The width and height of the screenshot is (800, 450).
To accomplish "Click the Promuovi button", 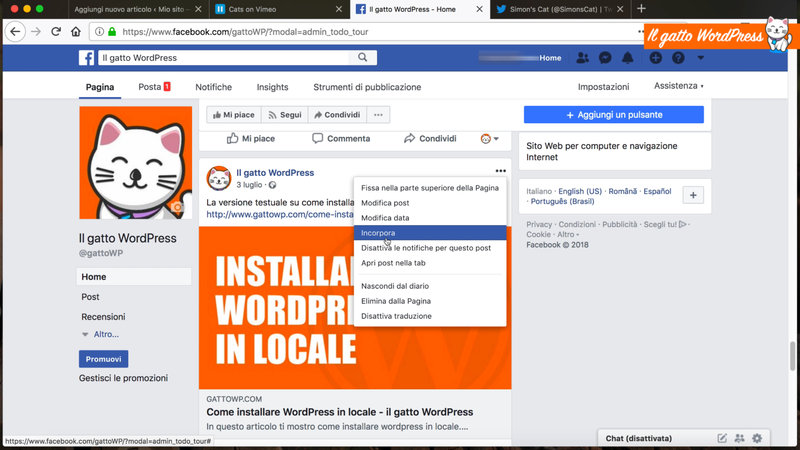I will click(x=104, y=359).
